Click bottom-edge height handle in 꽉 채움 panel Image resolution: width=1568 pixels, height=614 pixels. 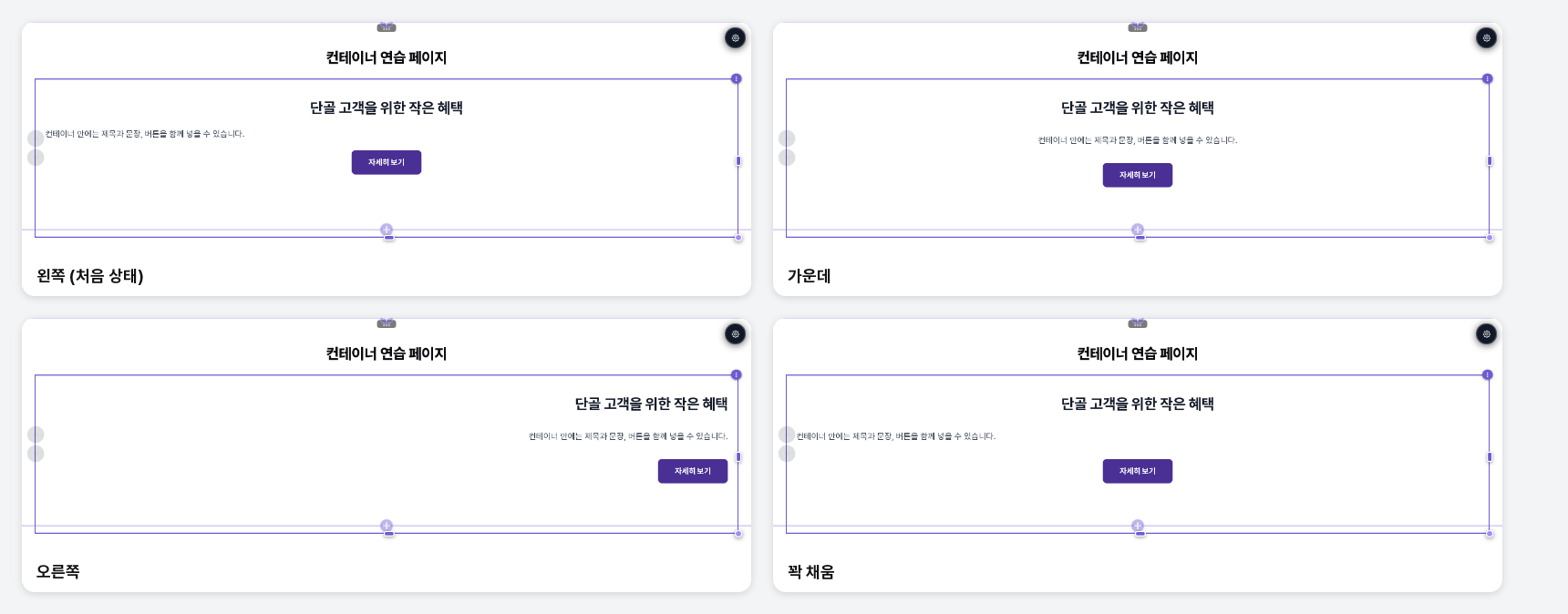point(1140,534)
